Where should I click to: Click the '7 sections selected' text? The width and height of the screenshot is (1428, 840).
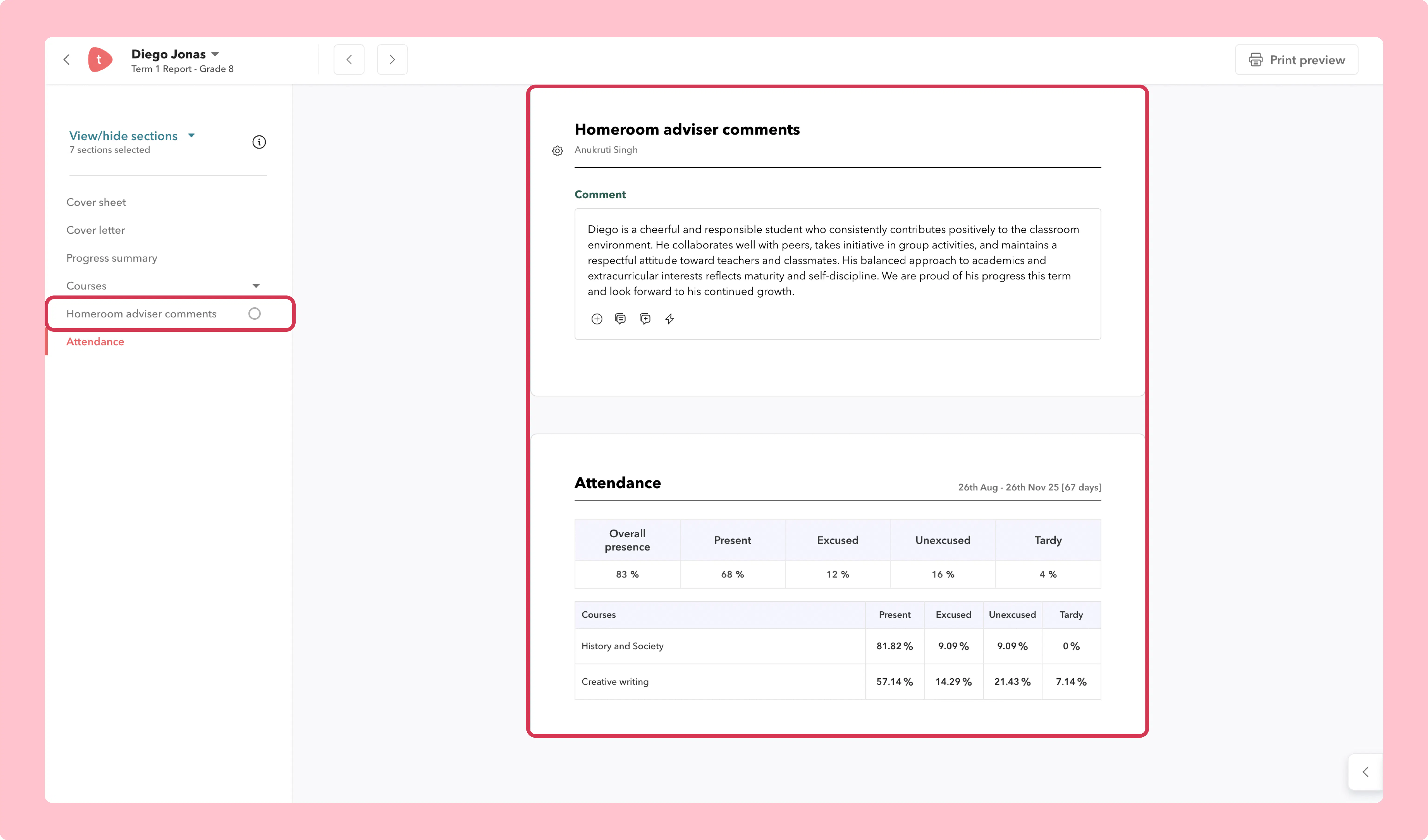pos(110,150)
